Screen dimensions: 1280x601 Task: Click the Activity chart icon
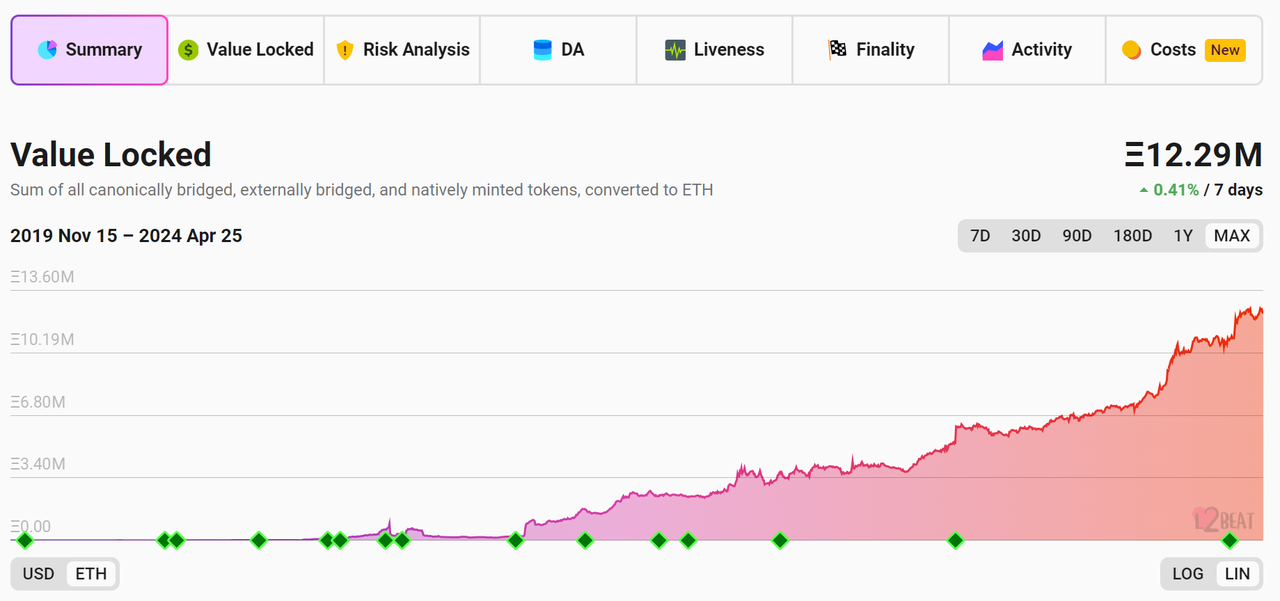coord(992,50)
